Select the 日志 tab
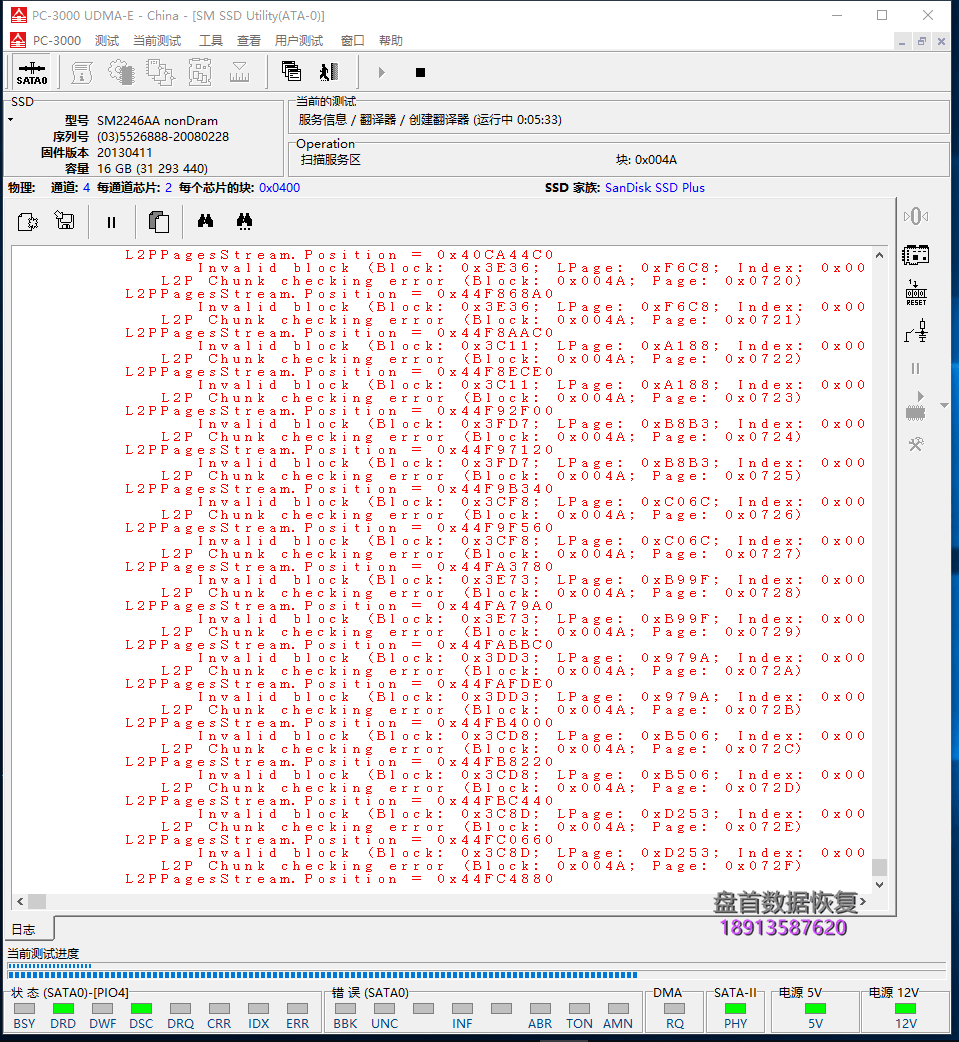Viewport: 959px width, 1042px height. click(x=24, y=930)
